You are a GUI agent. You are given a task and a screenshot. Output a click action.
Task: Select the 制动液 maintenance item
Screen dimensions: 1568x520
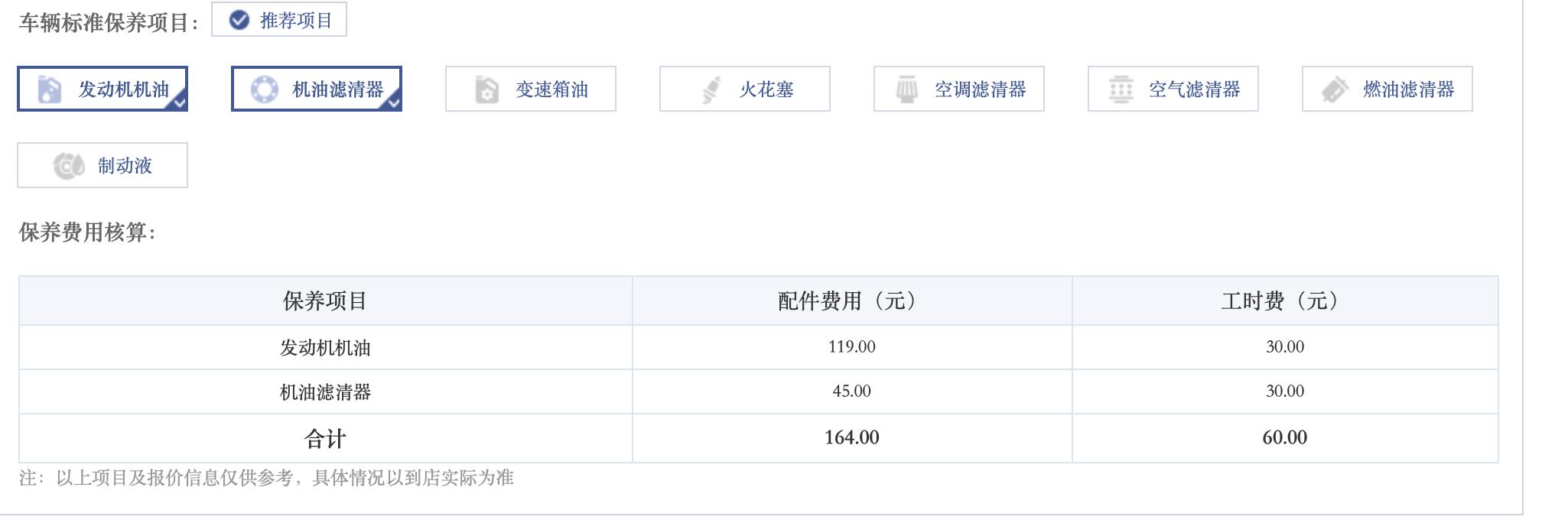click(x=102, y=164)
